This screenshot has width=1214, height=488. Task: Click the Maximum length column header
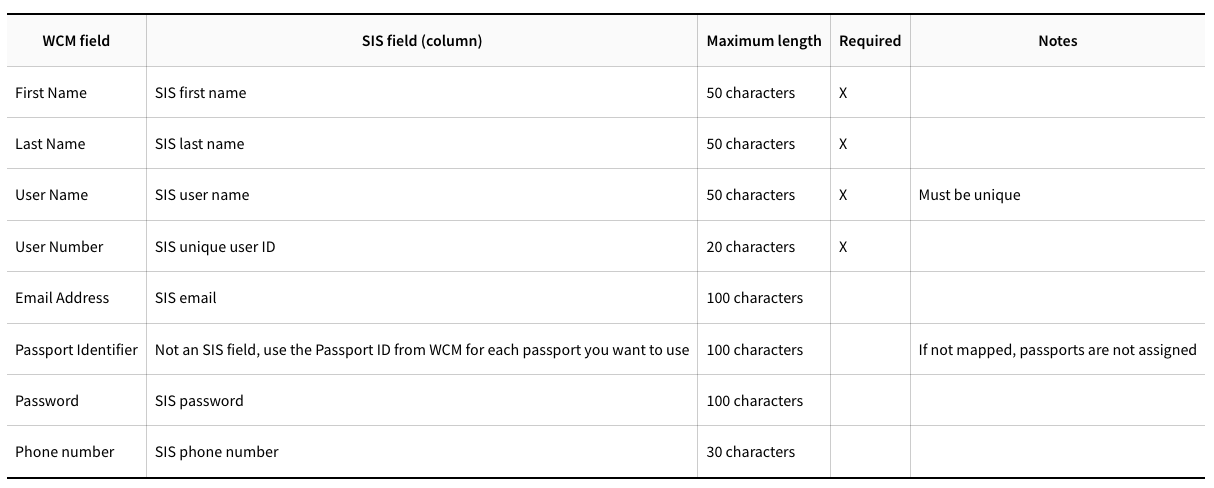[764, 41]
